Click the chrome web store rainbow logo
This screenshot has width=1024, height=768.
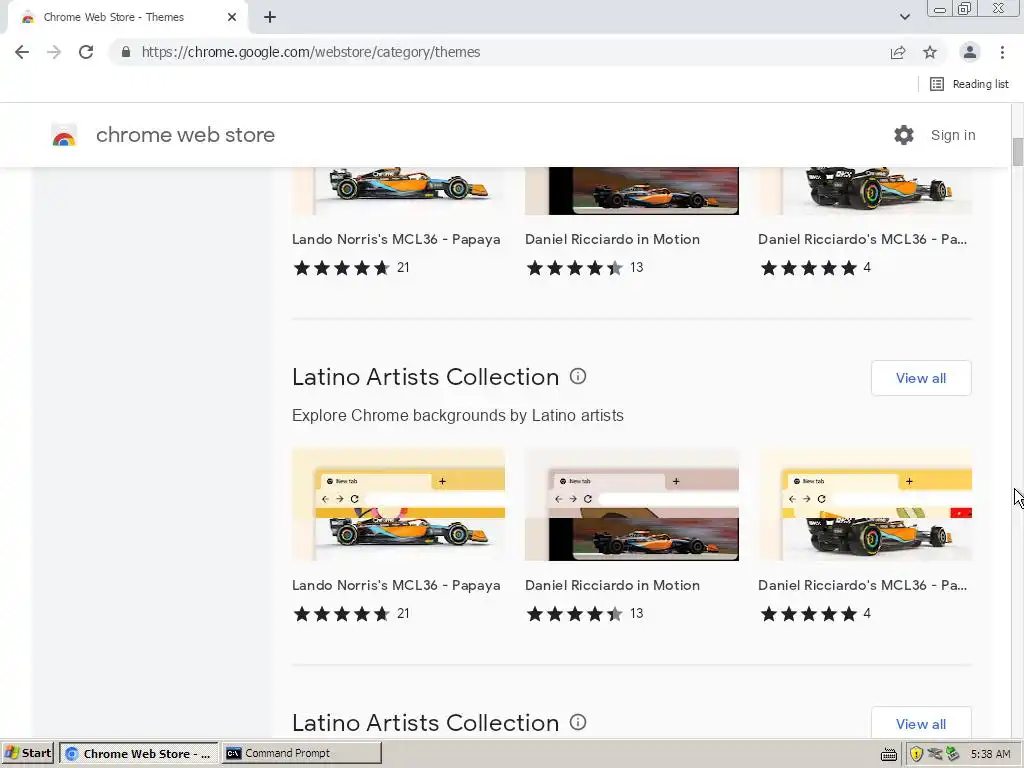point(64,135)
